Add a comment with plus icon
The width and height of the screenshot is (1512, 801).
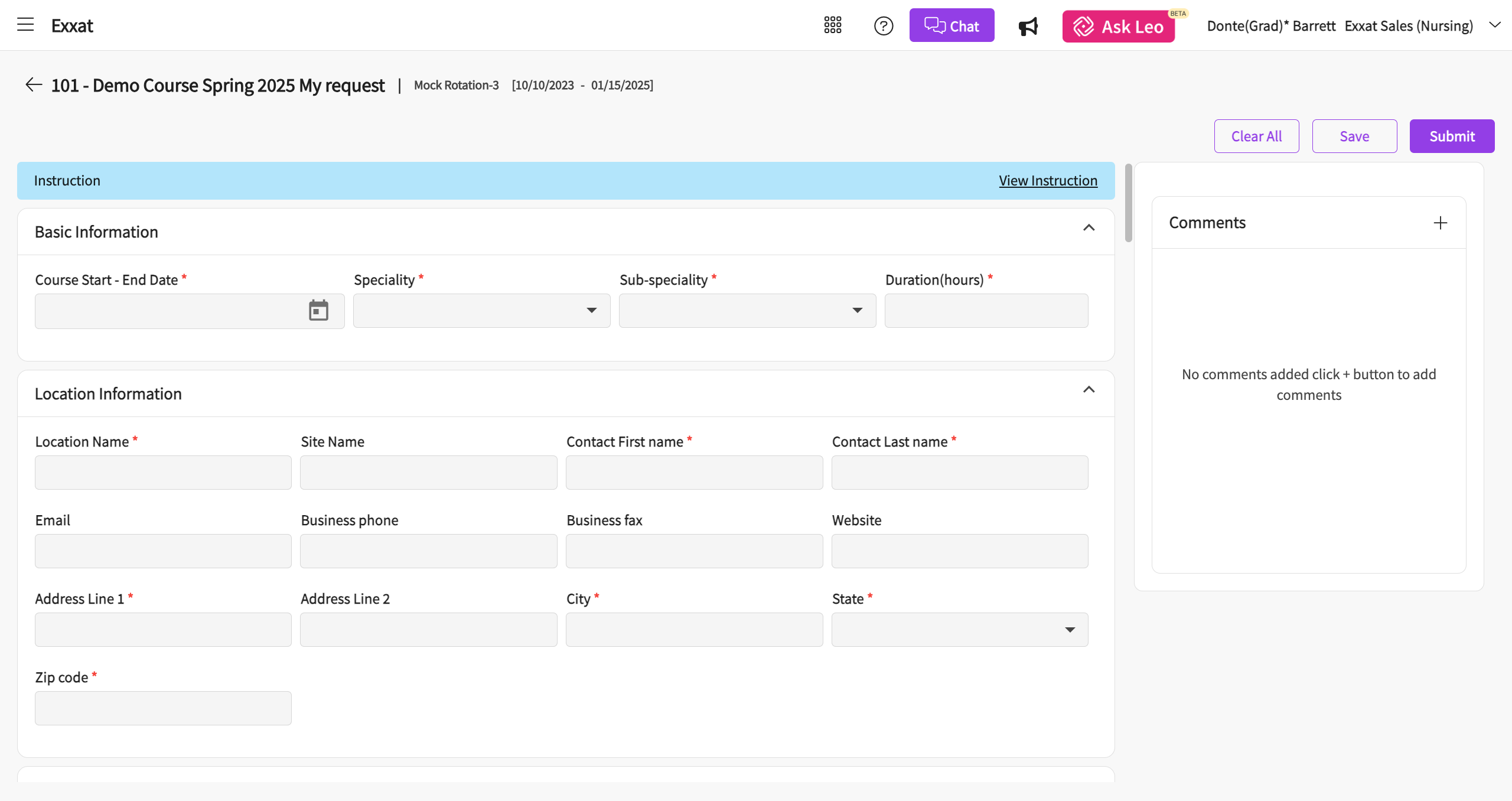pyautogui.click(x=1441, y=223)
